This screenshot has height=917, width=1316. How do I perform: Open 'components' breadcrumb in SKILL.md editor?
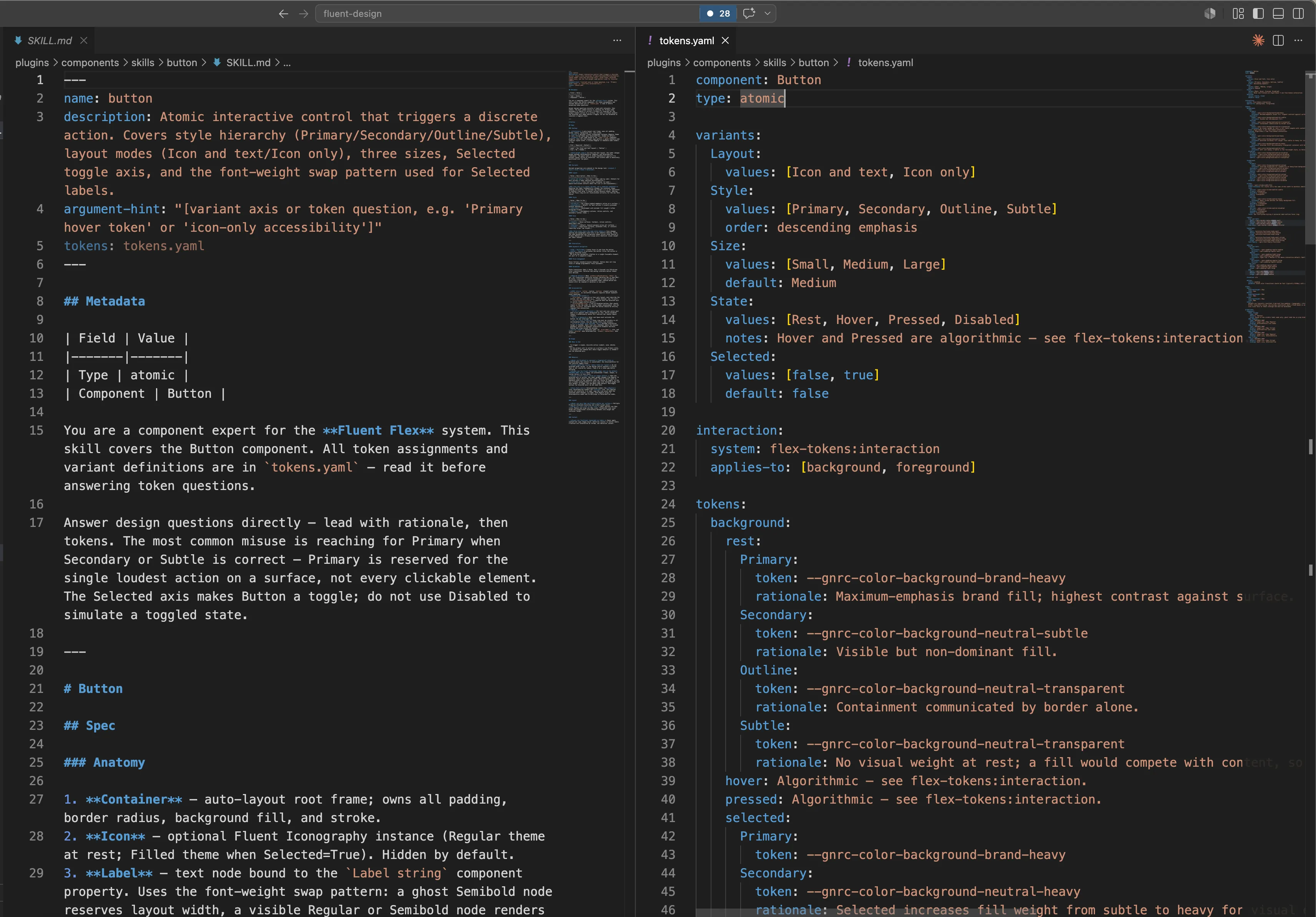[90, 63]
